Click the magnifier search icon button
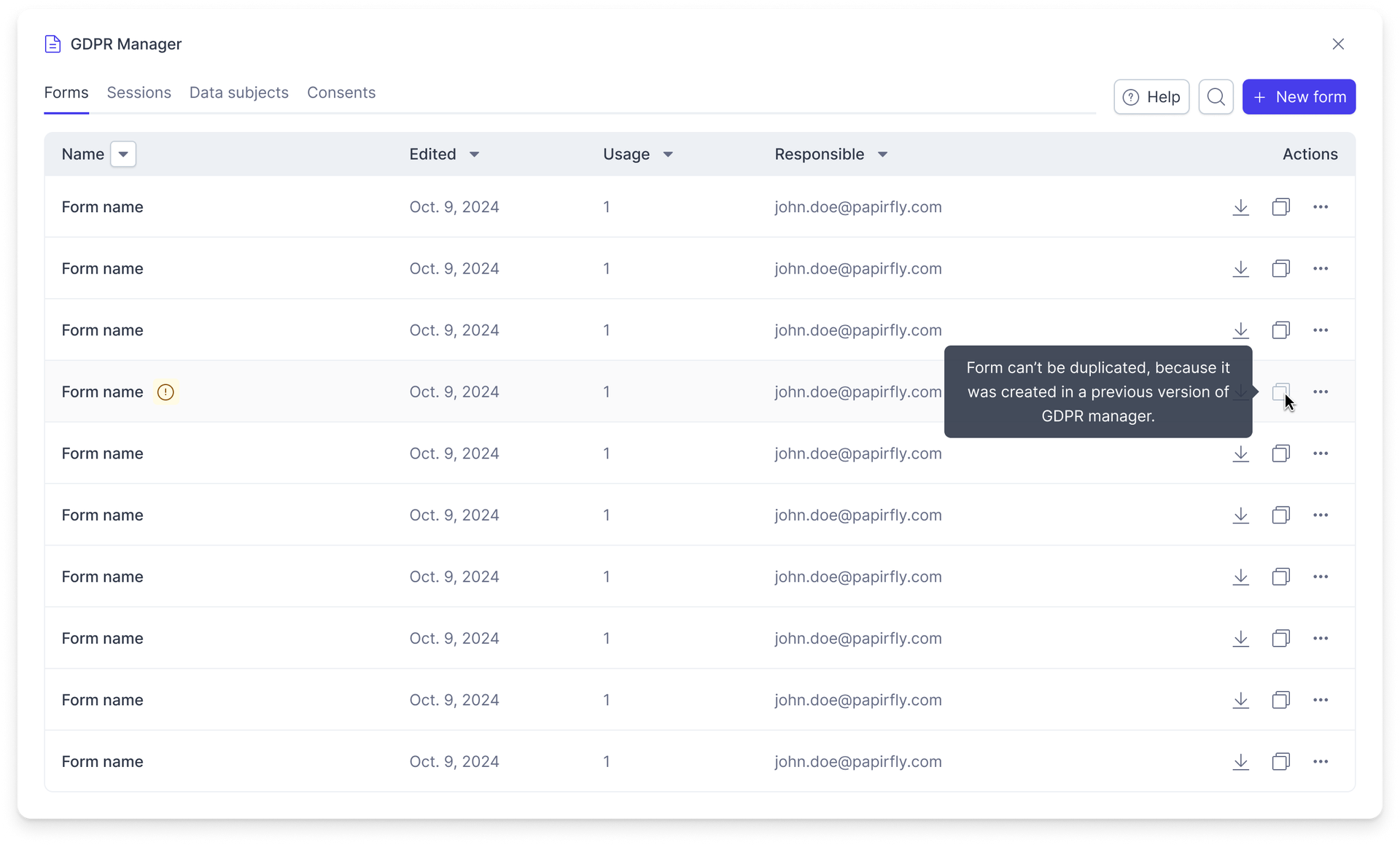The image size is (1400, 845). [1216, 97]
